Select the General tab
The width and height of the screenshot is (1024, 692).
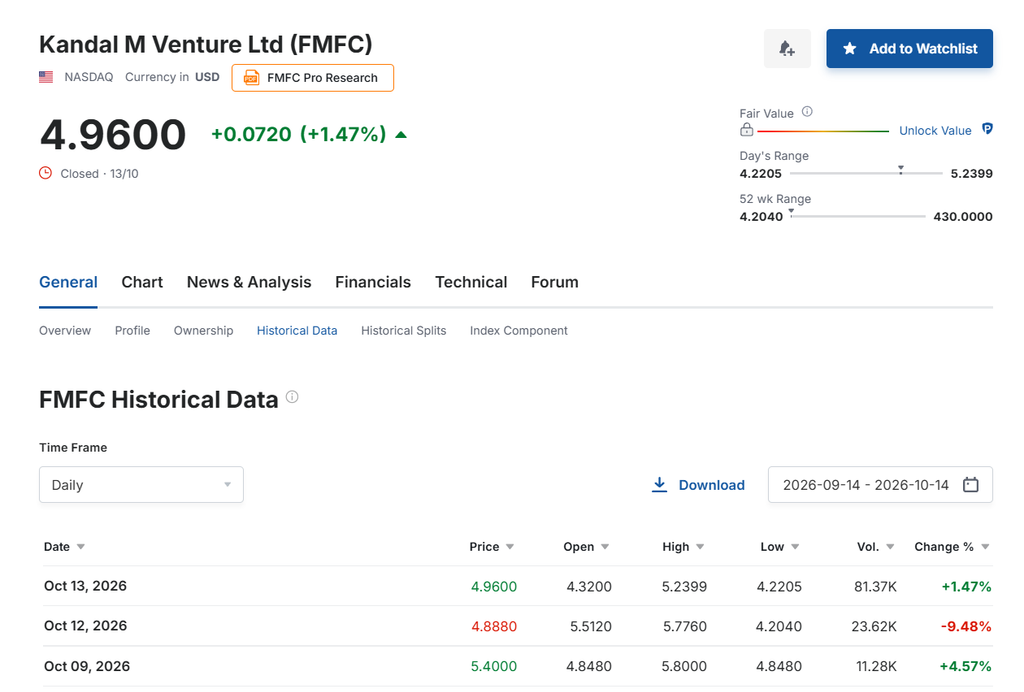point(68,282)
